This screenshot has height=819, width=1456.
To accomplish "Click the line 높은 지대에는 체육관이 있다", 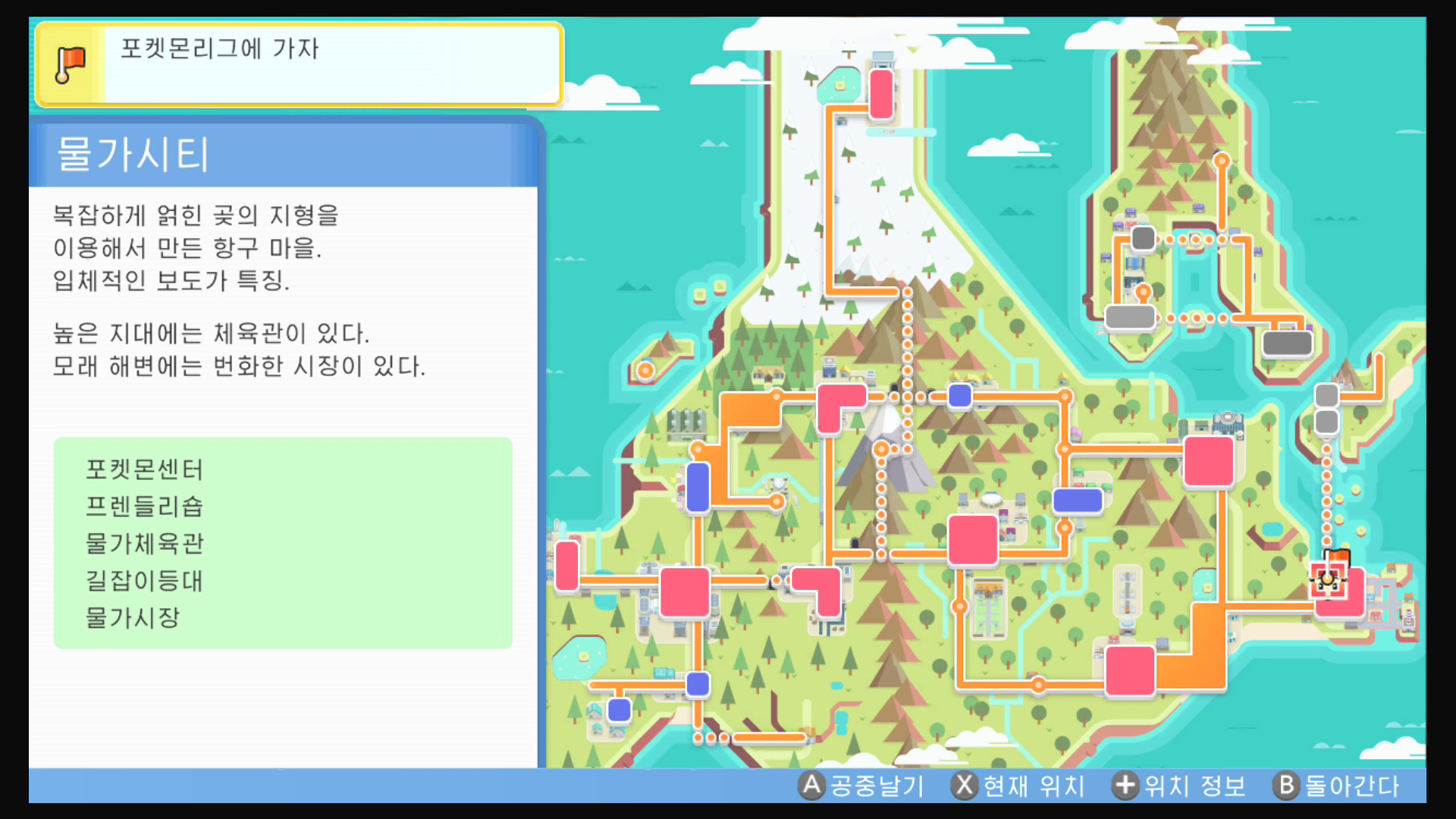I will (211, 333).
